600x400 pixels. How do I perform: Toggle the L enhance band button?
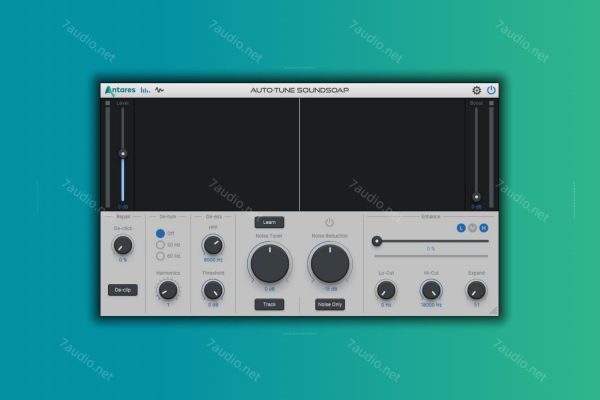(x=461, y=228)
